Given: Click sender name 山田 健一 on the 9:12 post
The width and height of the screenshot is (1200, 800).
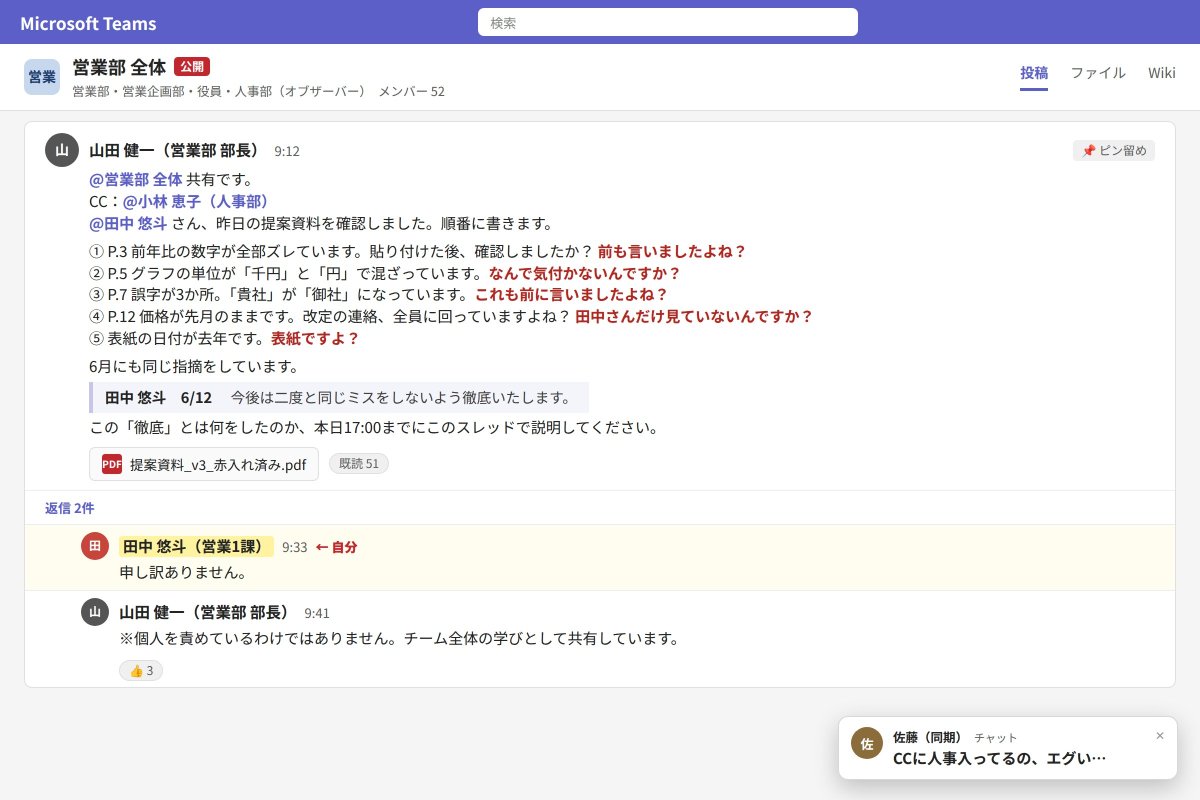Looking at the screenshot, I should pos(174,150).
